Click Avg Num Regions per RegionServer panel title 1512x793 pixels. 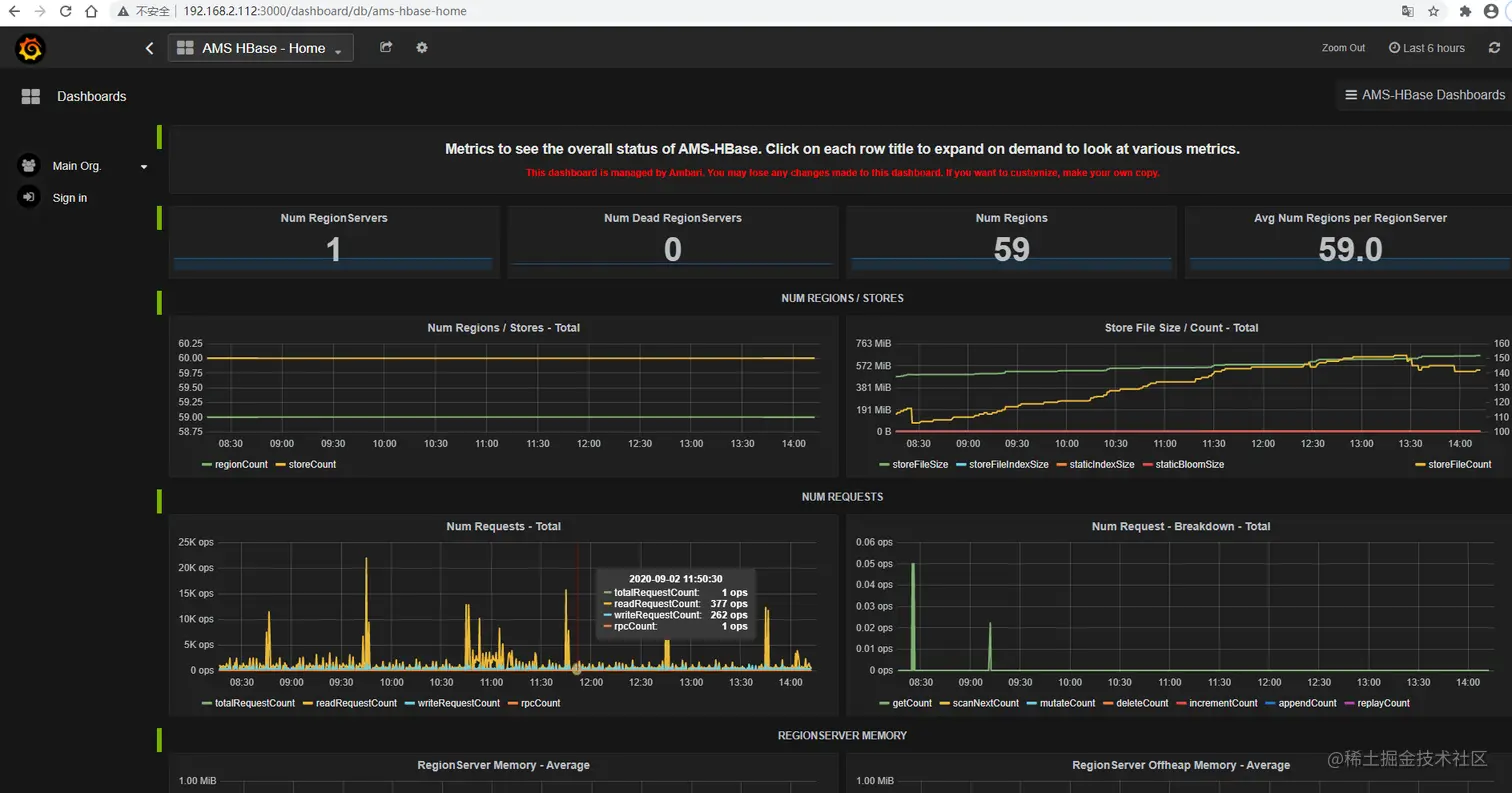(1350, 218)
